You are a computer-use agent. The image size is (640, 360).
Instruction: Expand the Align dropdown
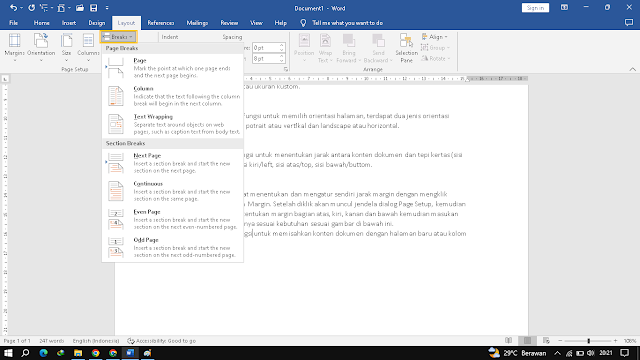[x=435, y=37]
